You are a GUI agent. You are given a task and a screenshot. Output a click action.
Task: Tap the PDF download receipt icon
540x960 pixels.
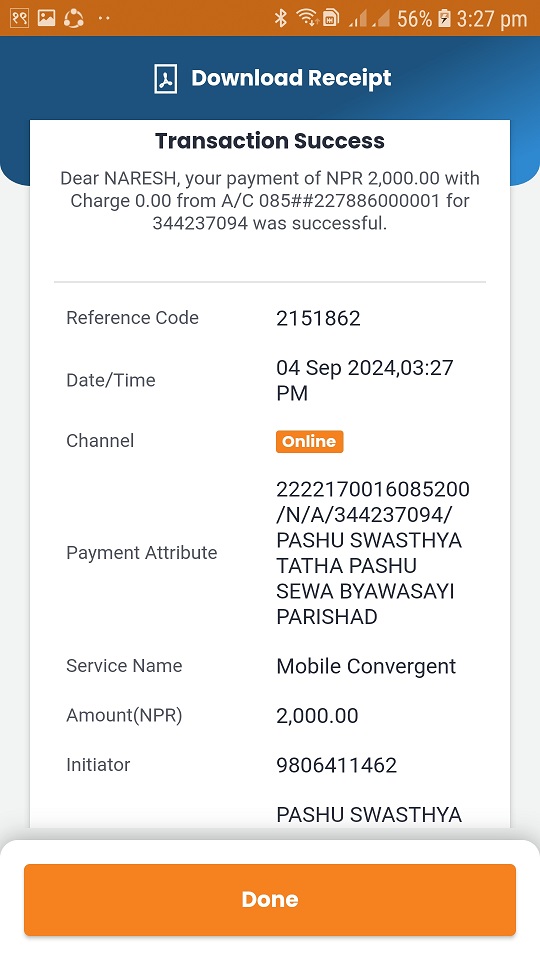point(165,78)
